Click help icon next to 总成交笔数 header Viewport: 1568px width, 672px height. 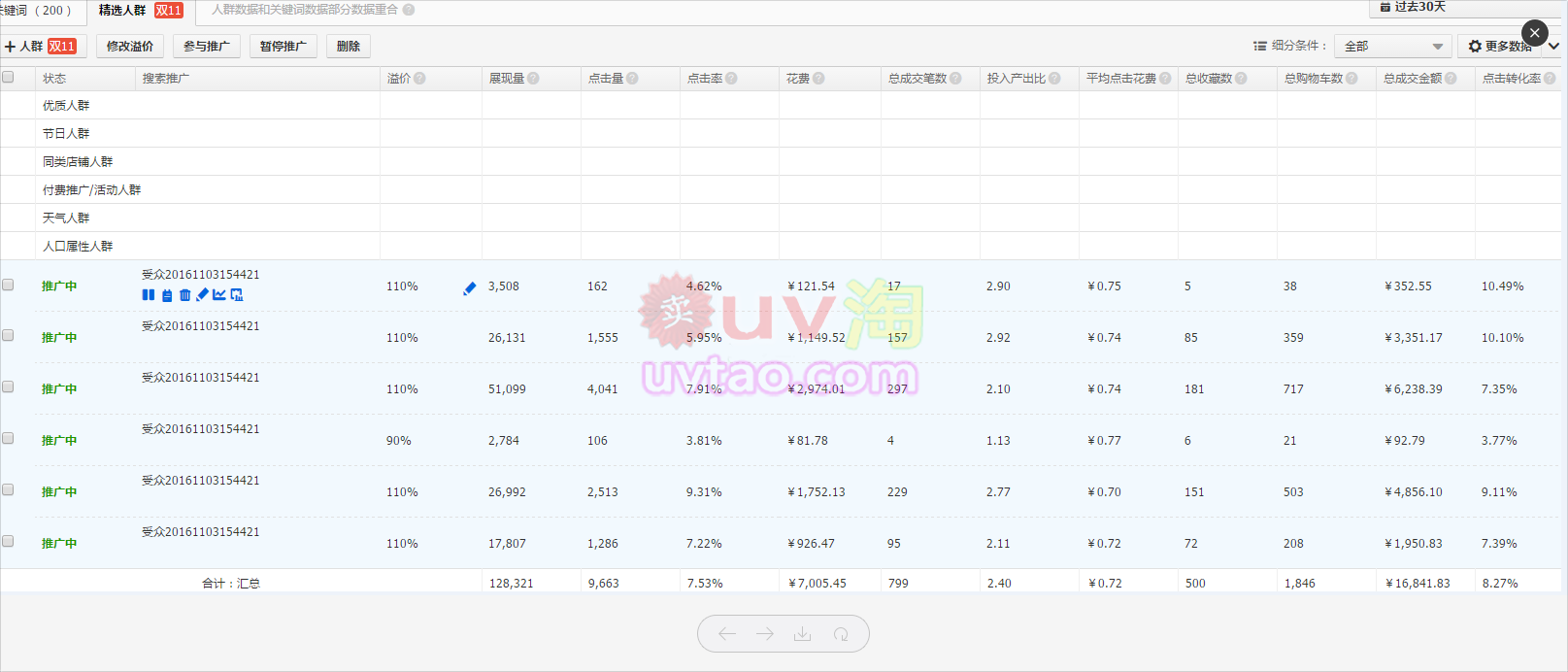click(955, 79)
